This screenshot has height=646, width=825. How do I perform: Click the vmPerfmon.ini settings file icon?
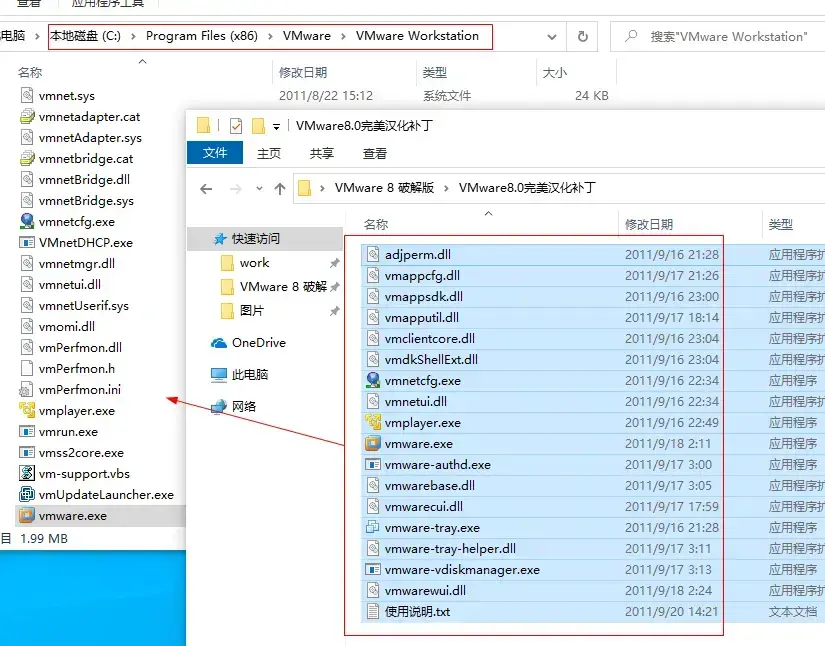pos(27,389)
